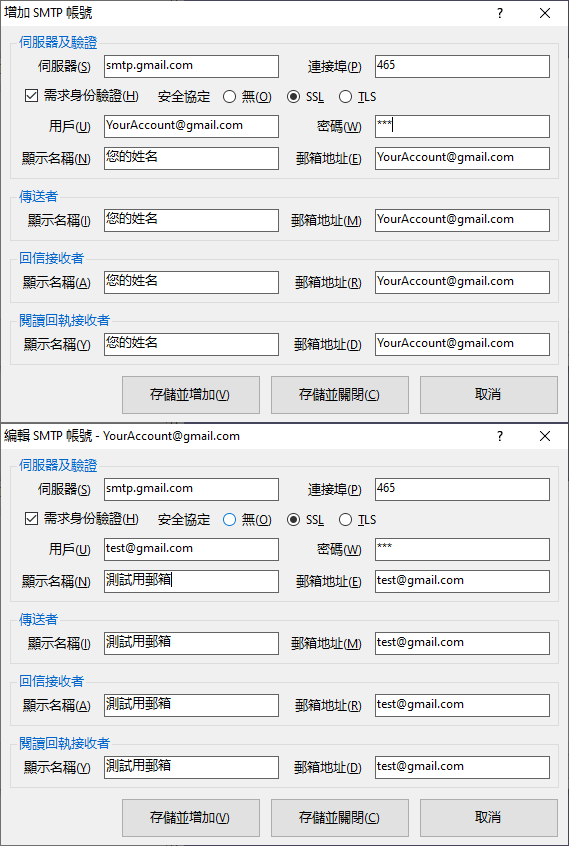Toggle 需求身份驗證 checkbox in Edit SMTP dialog
569x846 pixels.
tap(32, 519)
